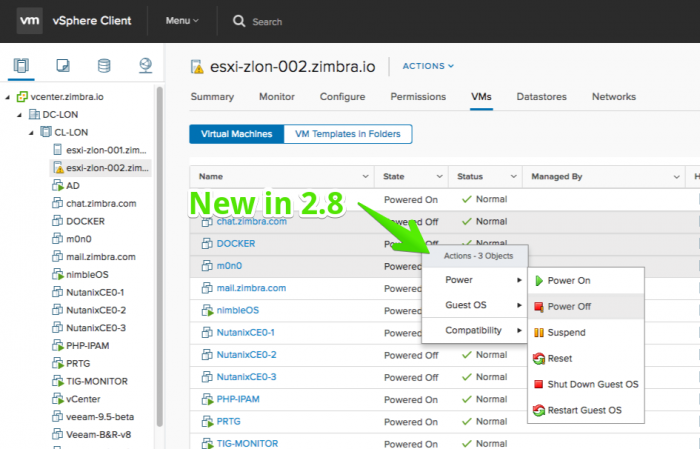
Task: Open the mail.zimbra.com VM link
Action: (251, 288)
